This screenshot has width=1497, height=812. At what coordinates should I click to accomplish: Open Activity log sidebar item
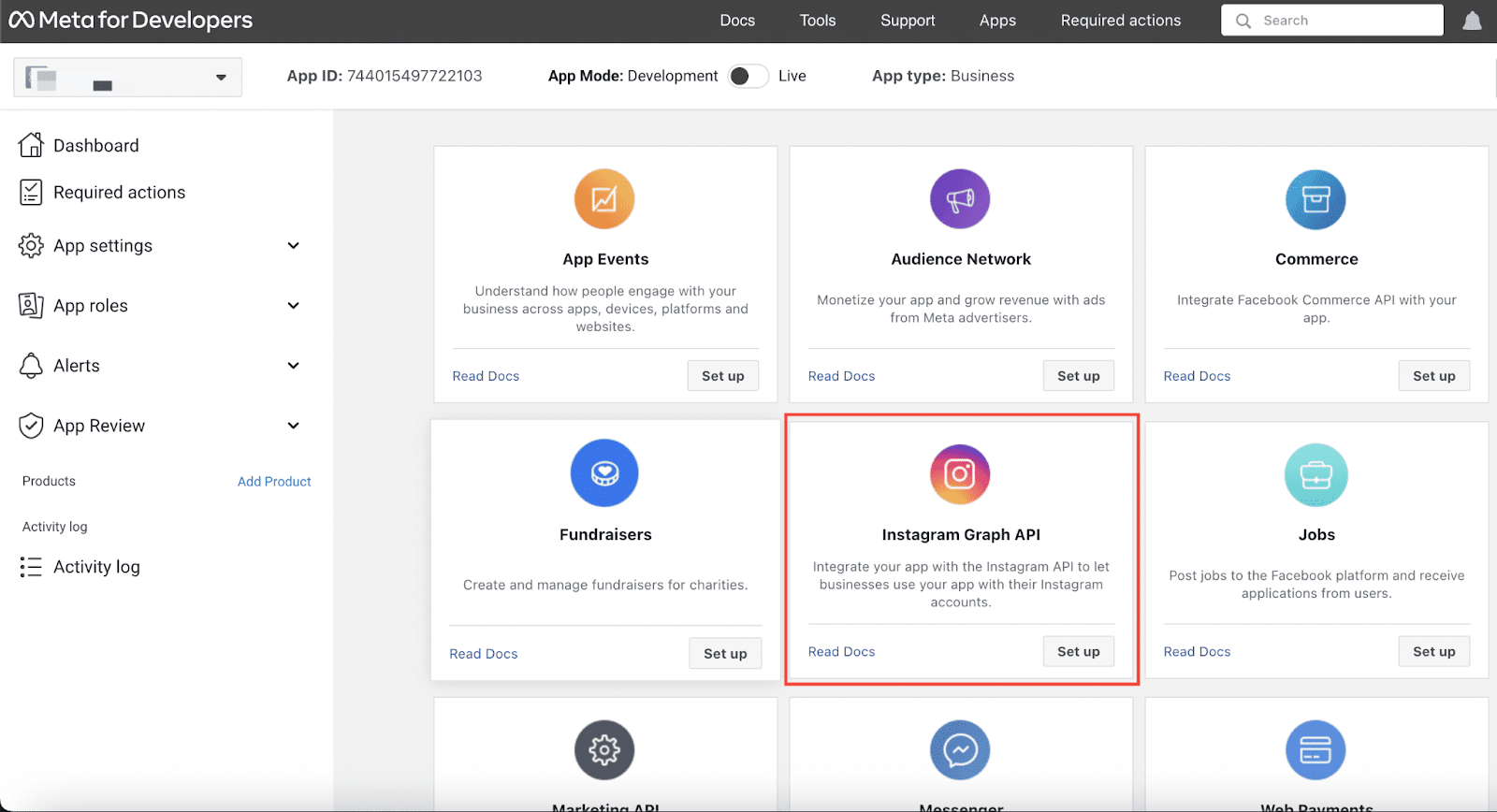96,567
